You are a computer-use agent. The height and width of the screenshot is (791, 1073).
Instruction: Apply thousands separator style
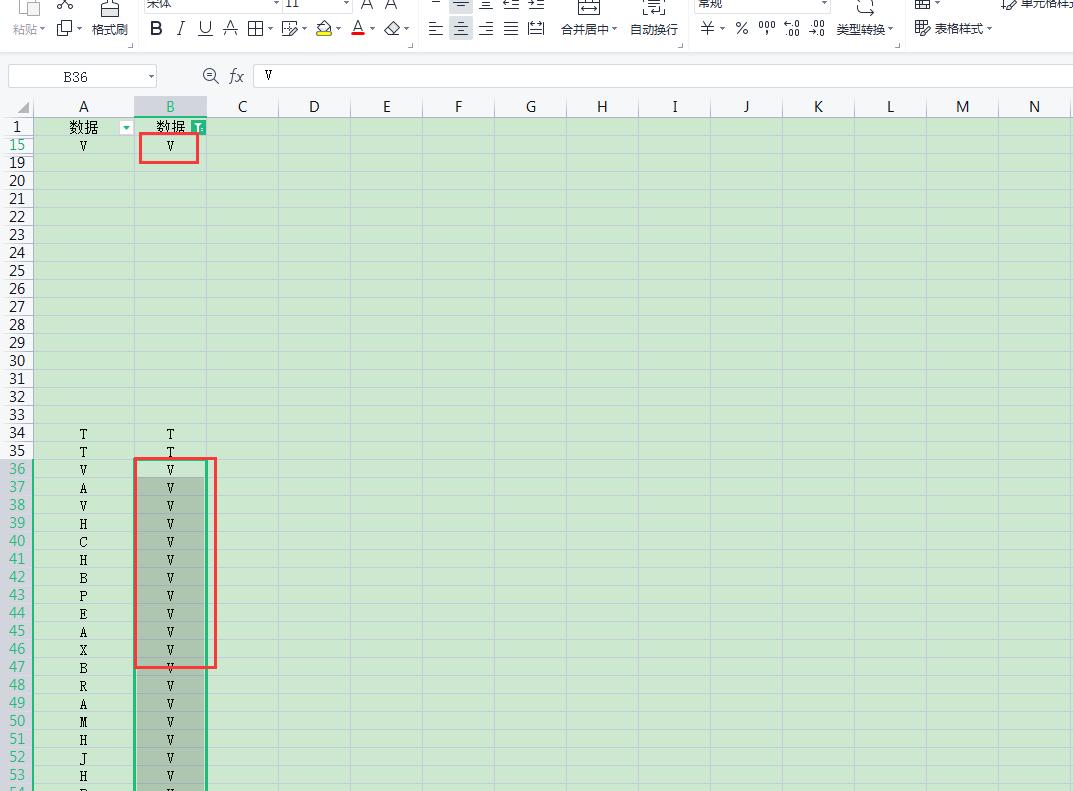(x=767, y=29)
